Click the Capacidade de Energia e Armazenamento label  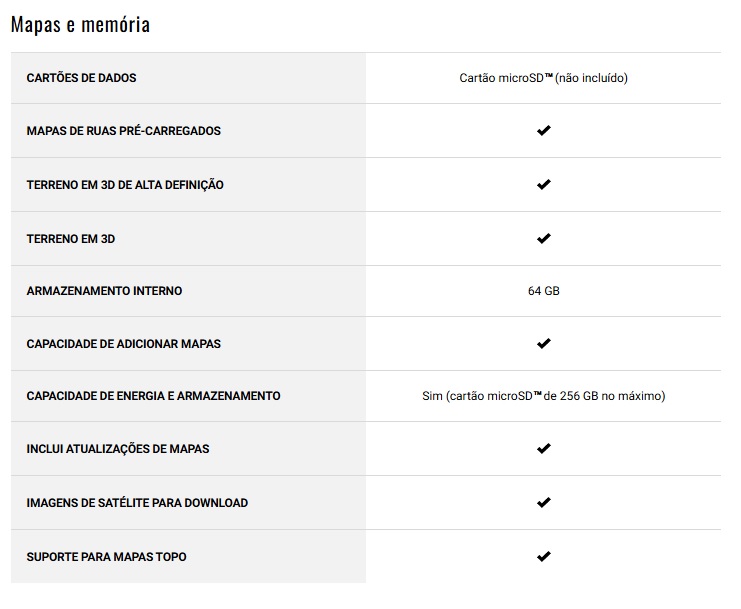(153, 396)
